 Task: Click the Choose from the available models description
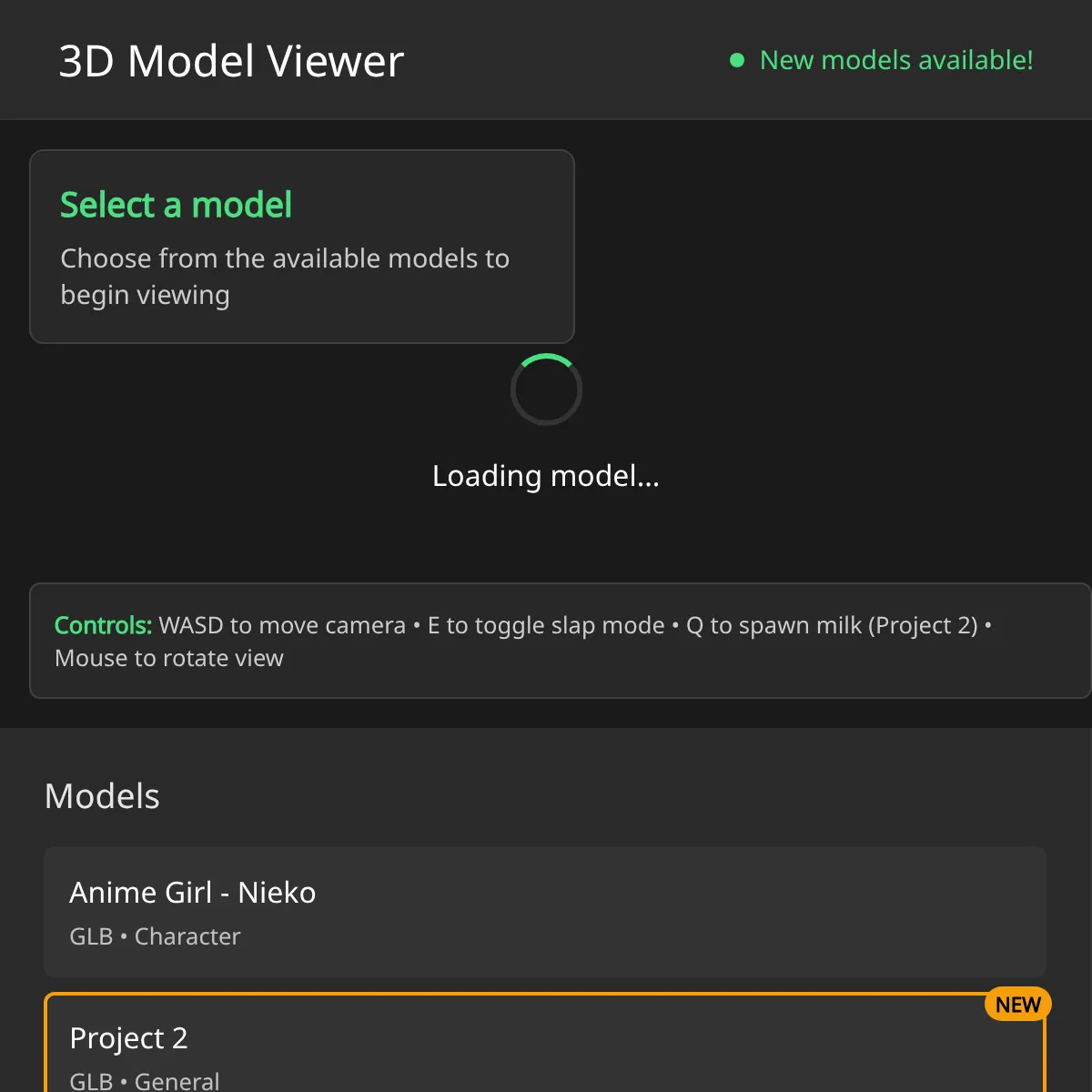point(285,277)
